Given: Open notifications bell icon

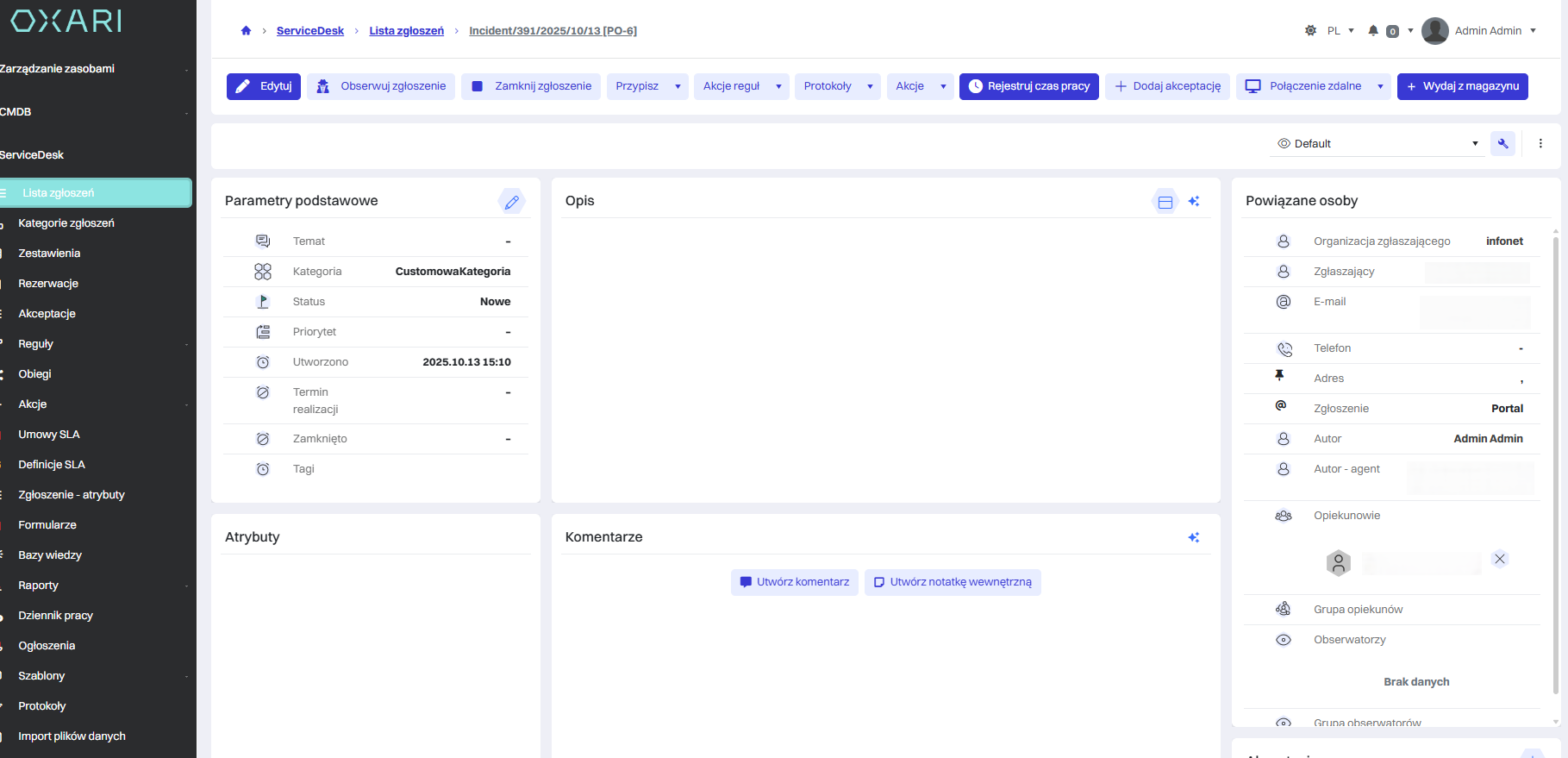Looking at the screenshot, I should [x=1373, y=31].
